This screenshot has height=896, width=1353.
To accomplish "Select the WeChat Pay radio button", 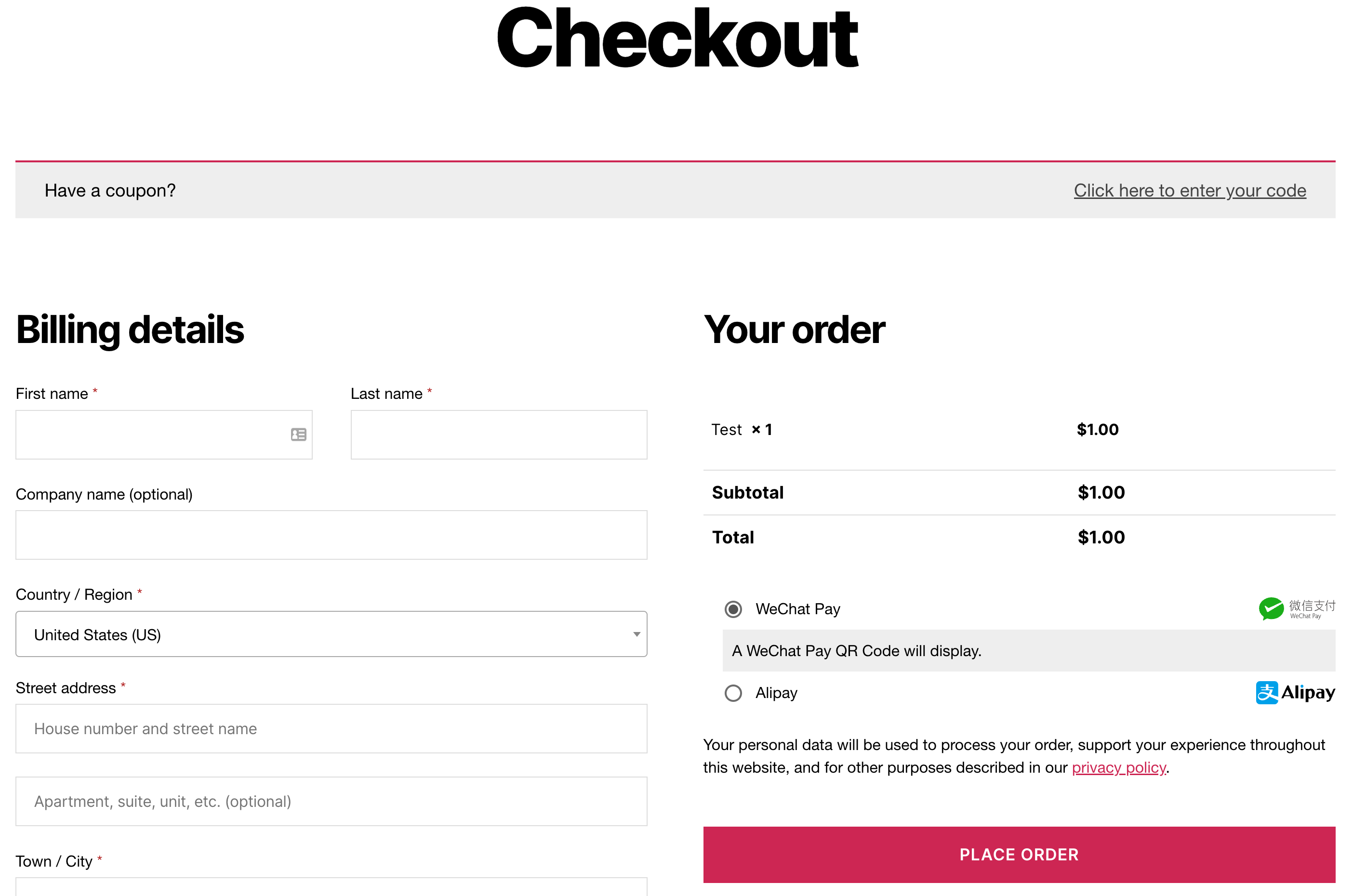I will pyautogui.click(x=732, y=609).
